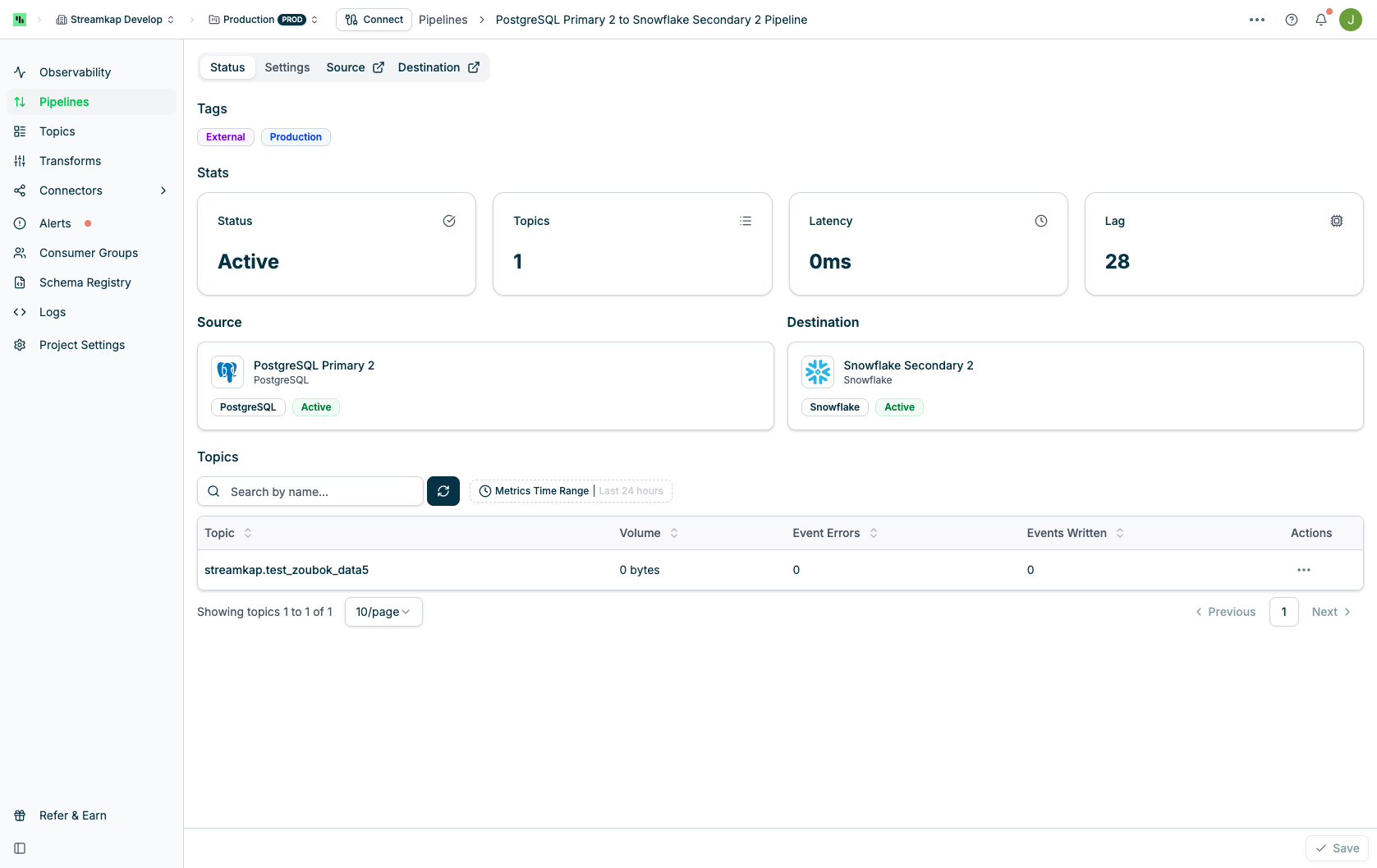1377x868 pixels.
Task: Click the External tag
Action: 226,137
